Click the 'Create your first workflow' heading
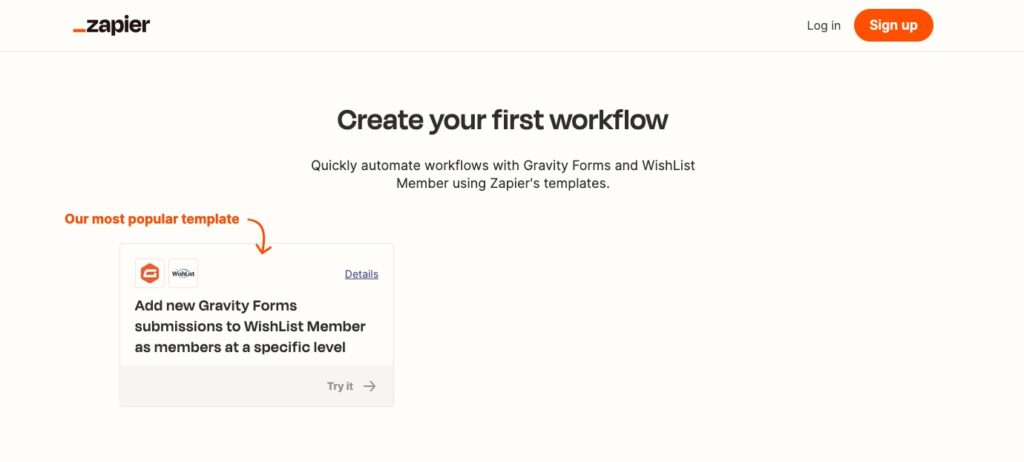 click(x=502, y=120)
